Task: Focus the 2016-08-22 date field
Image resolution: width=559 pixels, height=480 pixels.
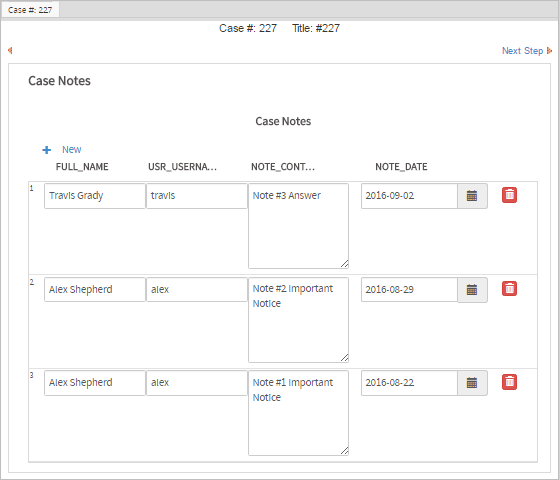Action: point(409,383)
